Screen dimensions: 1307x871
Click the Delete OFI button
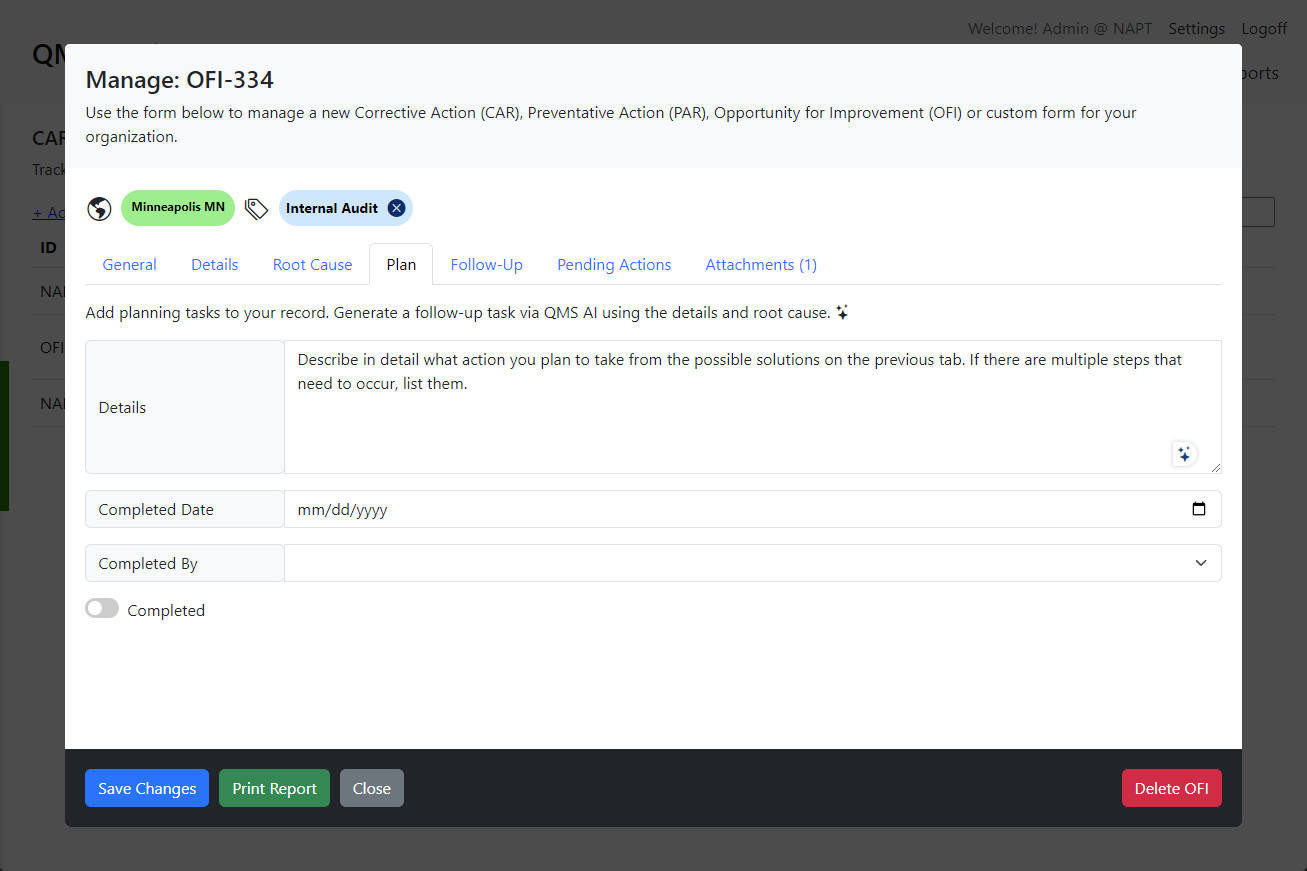[x=1172, y=788]
